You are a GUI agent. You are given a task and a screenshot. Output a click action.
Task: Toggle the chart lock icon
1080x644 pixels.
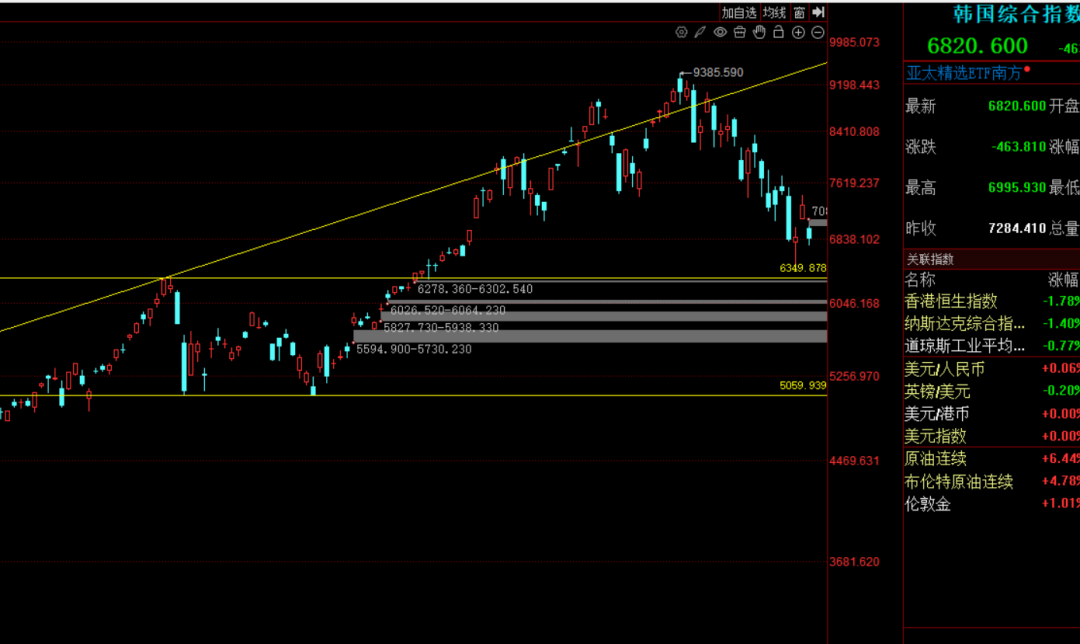coord(778,32)
